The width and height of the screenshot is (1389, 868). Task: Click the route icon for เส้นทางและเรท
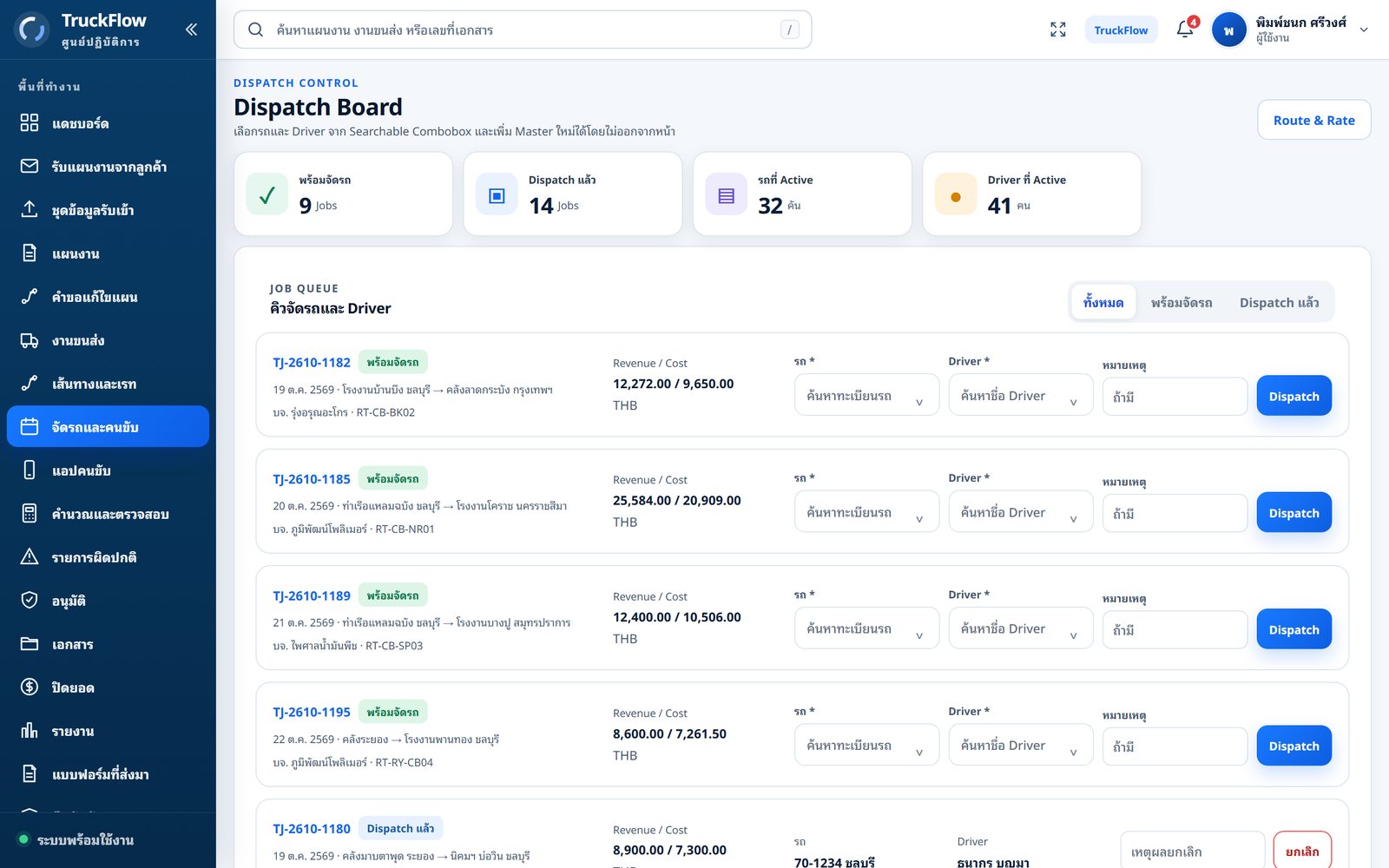coord(30,384)
